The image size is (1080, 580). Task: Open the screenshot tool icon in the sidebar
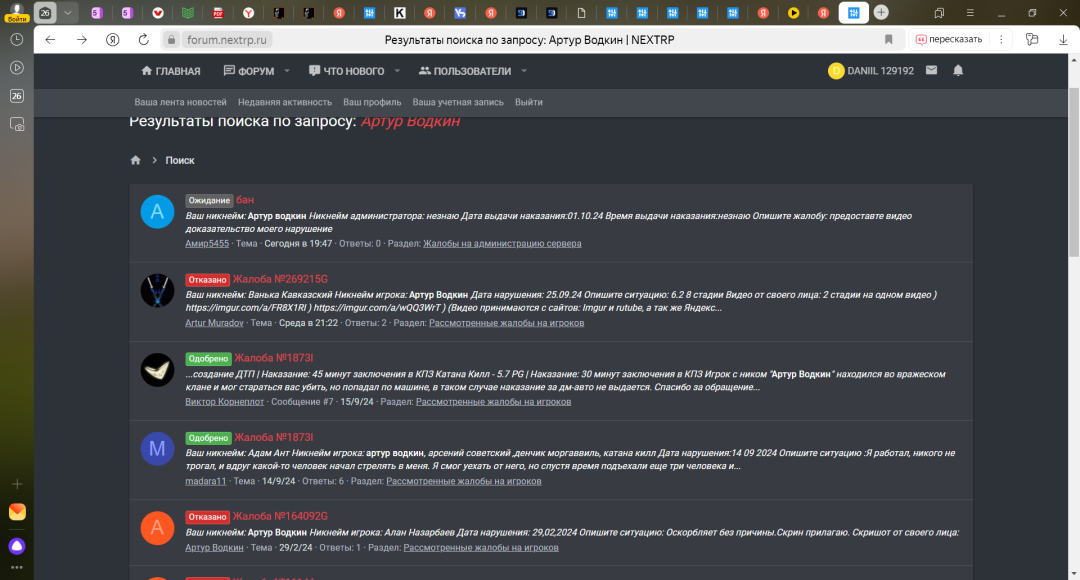pyautogui.click(x=17, y=125)
